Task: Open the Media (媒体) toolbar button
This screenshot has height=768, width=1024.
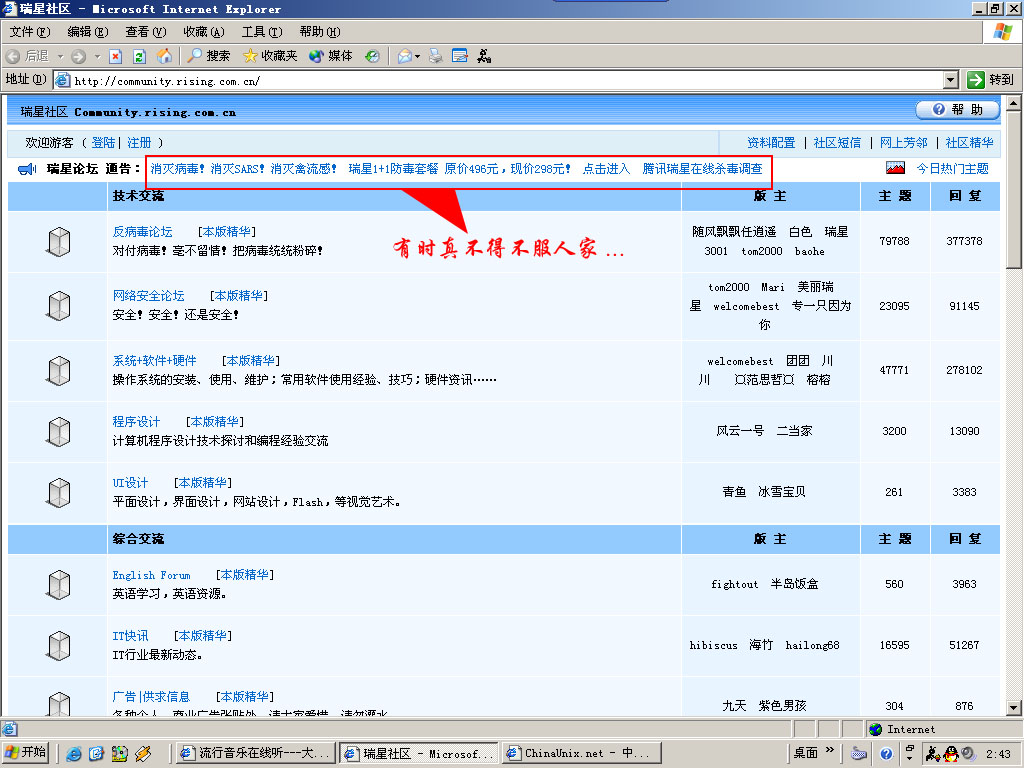Action: pyautogui.click(x=330, y=56)
